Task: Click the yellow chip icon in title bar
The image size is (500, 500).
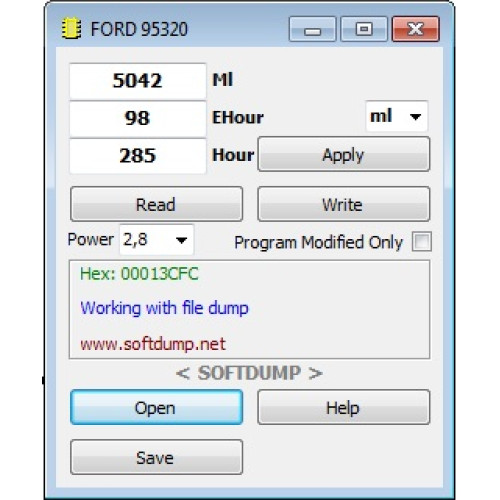Action: [71, 29]
